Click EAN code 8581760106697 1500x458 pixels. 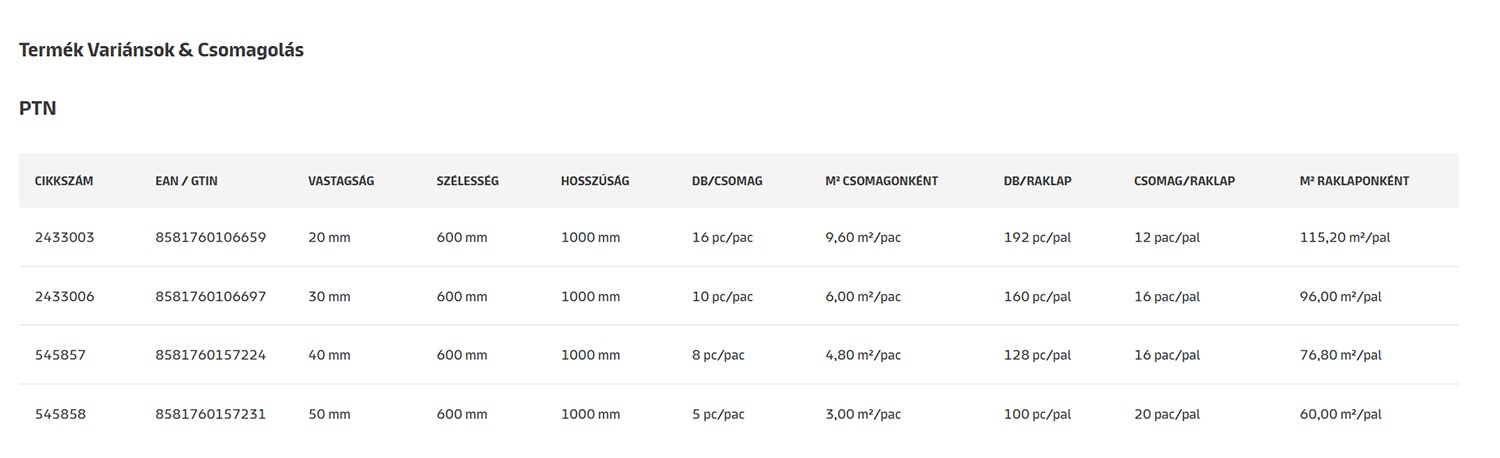211,297
